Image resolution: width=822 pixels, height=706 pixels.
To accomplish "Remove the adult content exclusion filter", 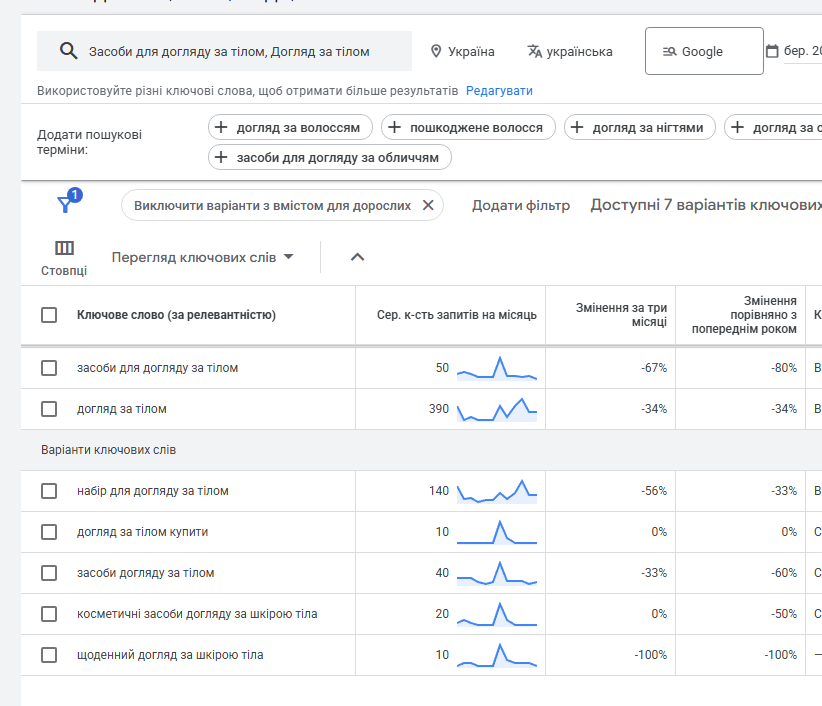I will click(428, 205).
